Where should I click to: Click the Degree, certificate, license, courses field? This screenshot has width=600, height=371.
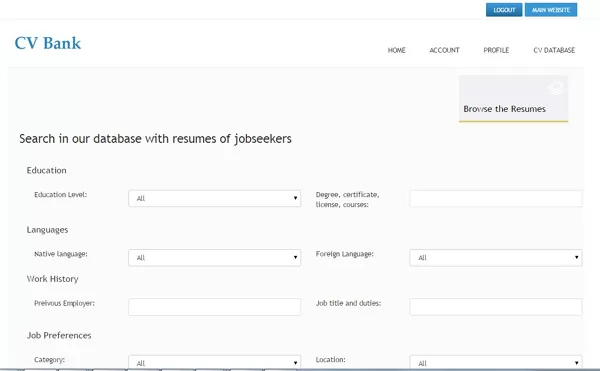pos(496,199)
